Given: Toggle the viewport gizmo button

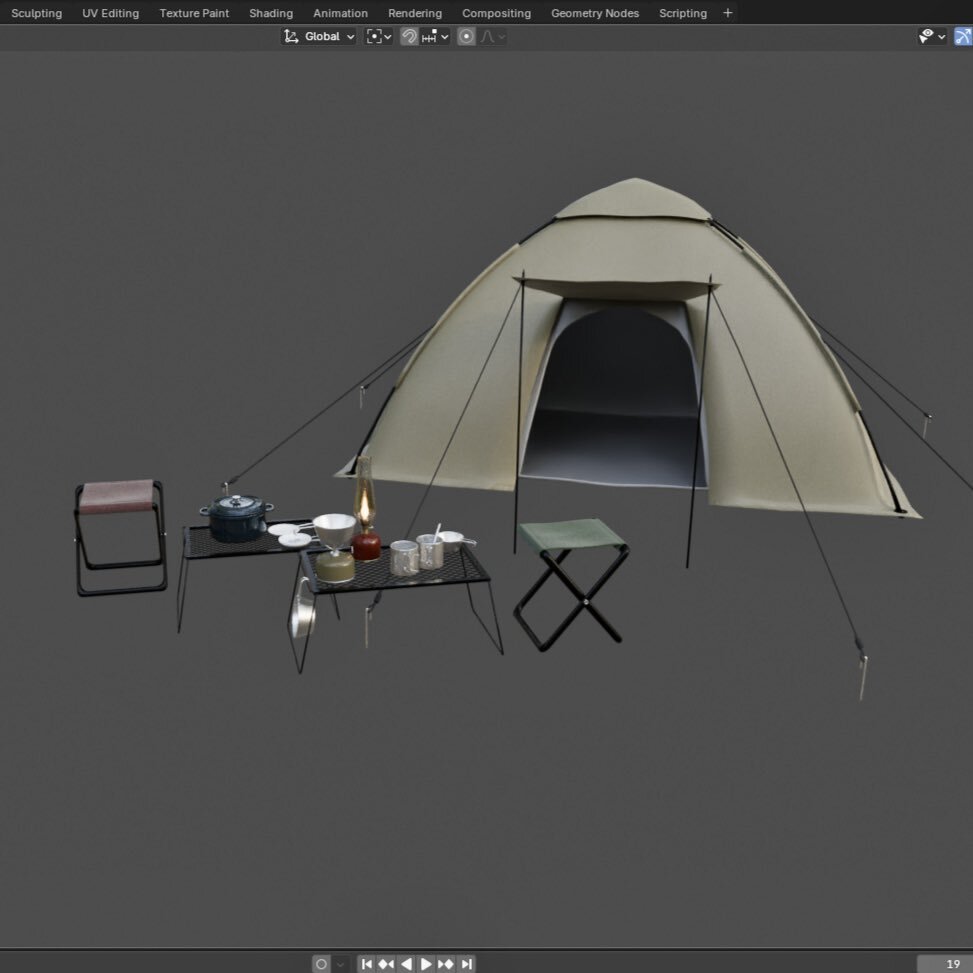Looking at the screenshot, I should point(963,37).
